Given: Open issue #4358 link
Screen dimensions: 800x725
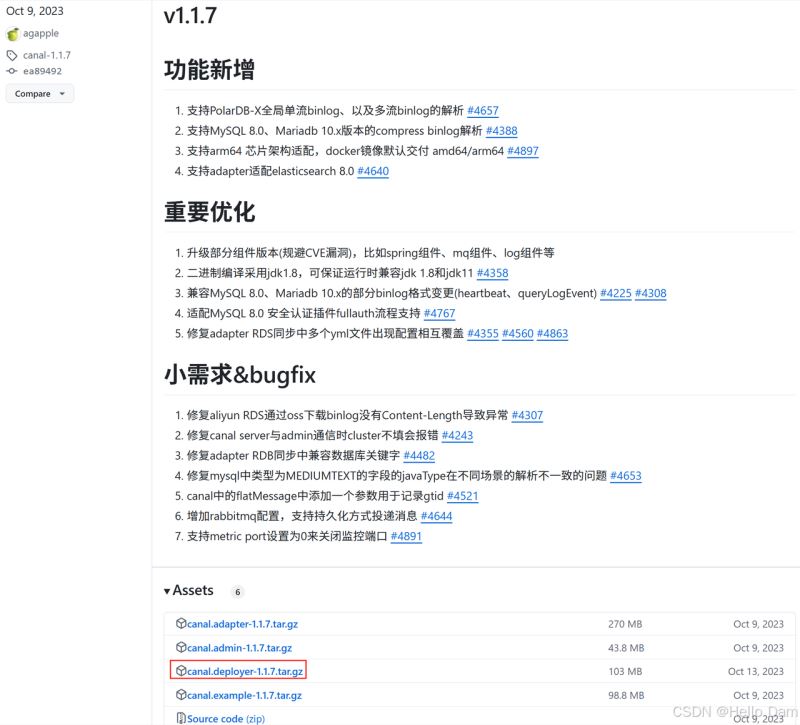Looking at the screenshot, I should tap(492, 273).
